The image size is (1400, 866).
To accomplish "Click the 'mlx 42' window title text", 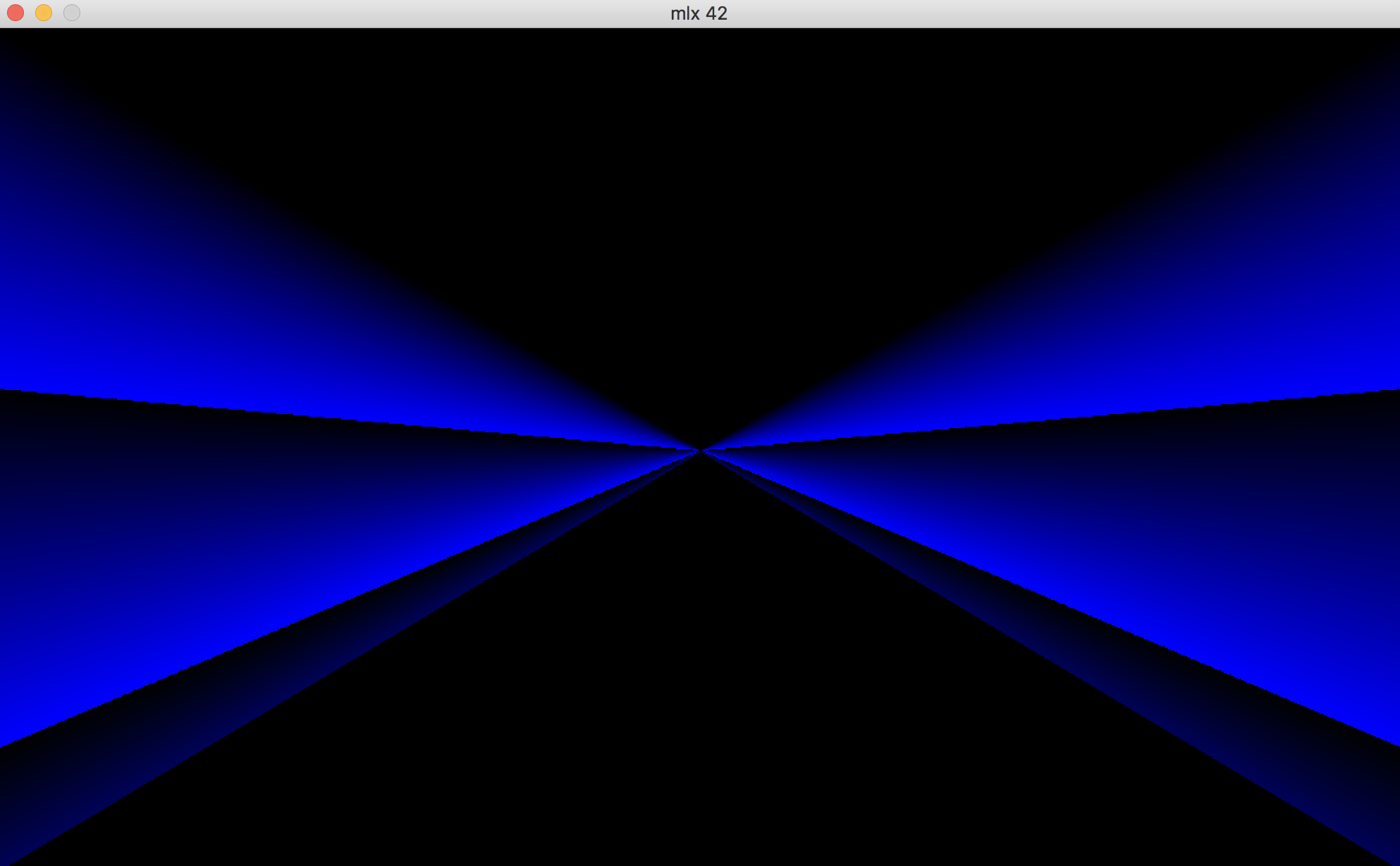I will 699,13.
